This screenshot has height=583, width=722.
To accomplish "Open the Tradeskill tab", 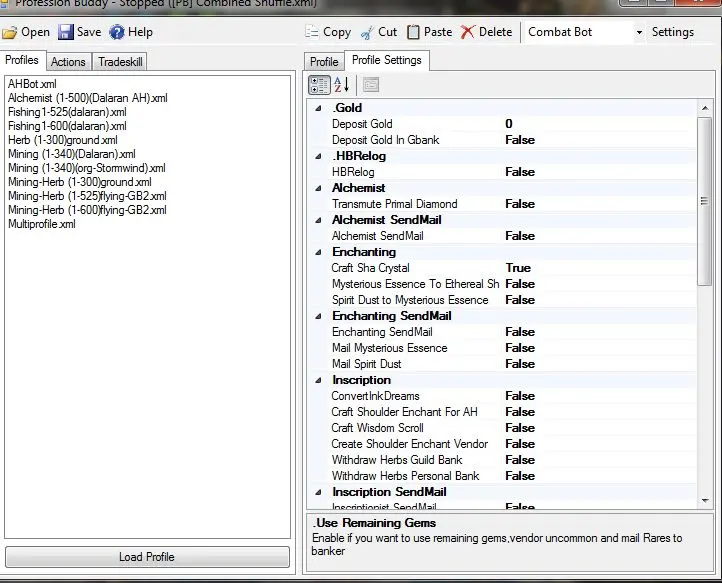I will (120, 62).
